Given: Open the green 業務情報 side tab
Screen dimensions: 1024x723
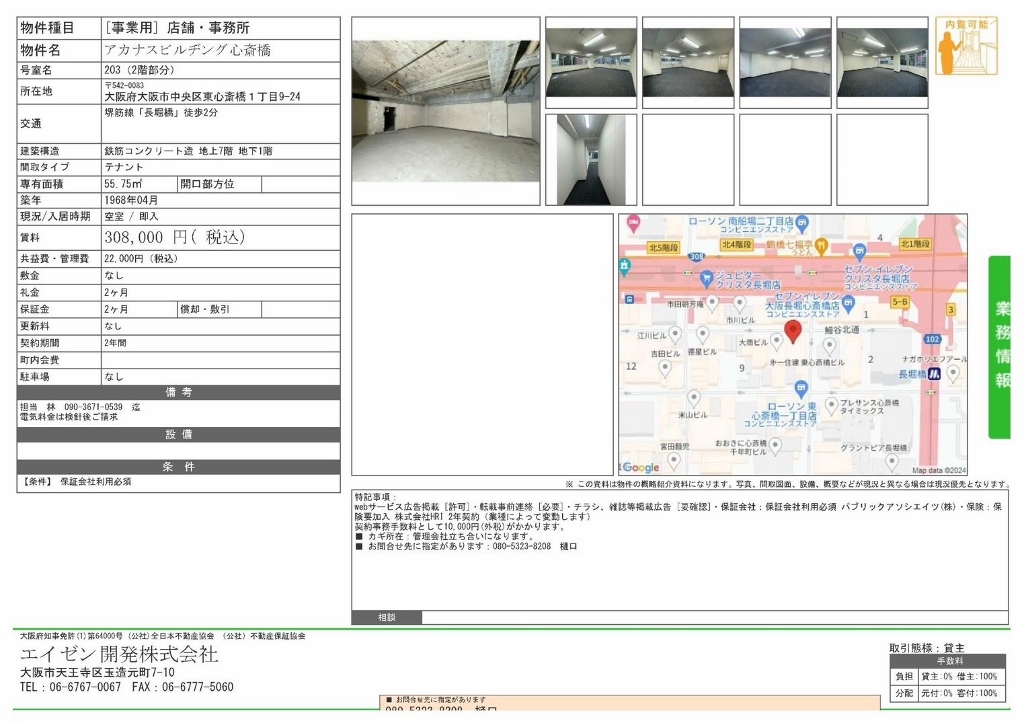Looking at the screenshot, I should 1000,347.
